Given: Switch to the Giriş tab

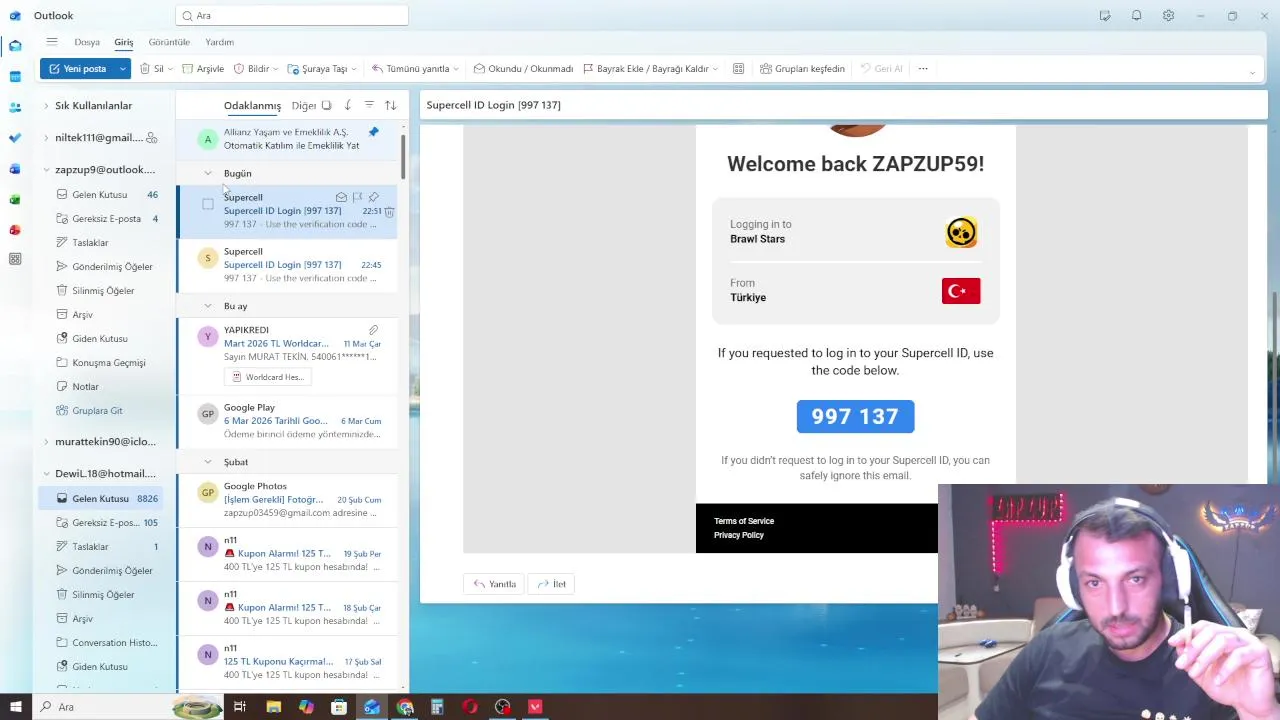Looking at the screenshot, I should click(x=123, y=42).
